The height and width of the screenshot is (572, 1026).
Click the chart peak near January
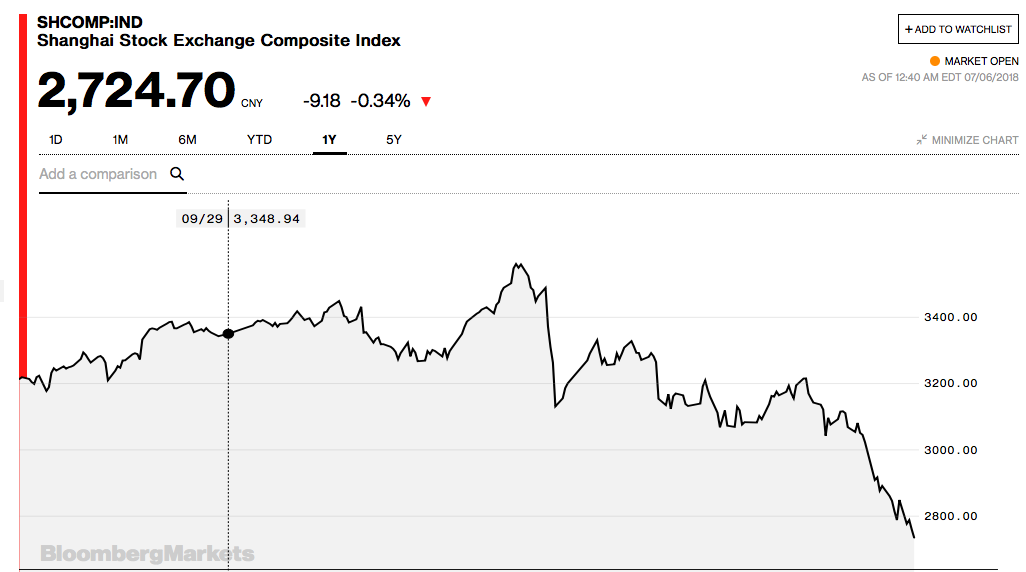pos(518,264)
